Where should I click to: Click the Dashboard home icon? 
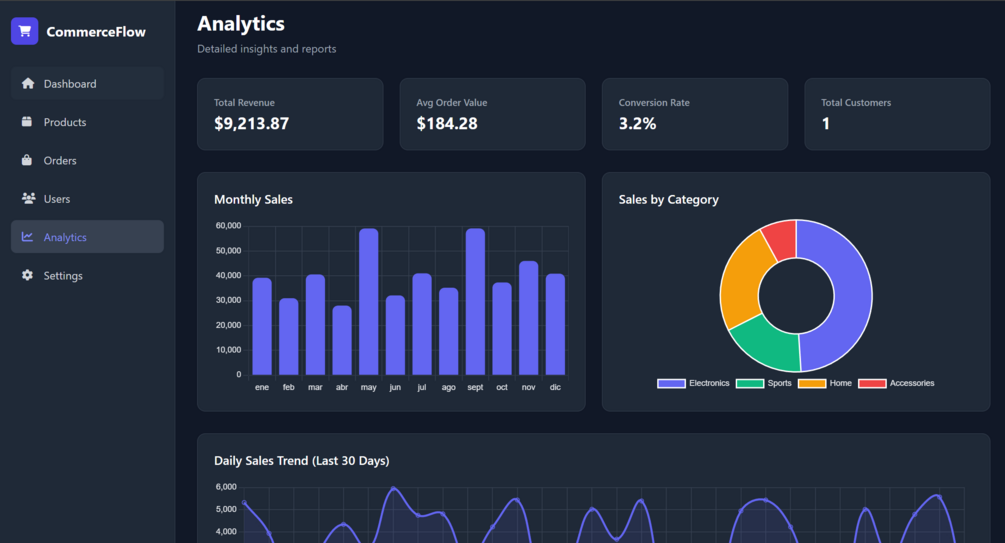point(28,83)
